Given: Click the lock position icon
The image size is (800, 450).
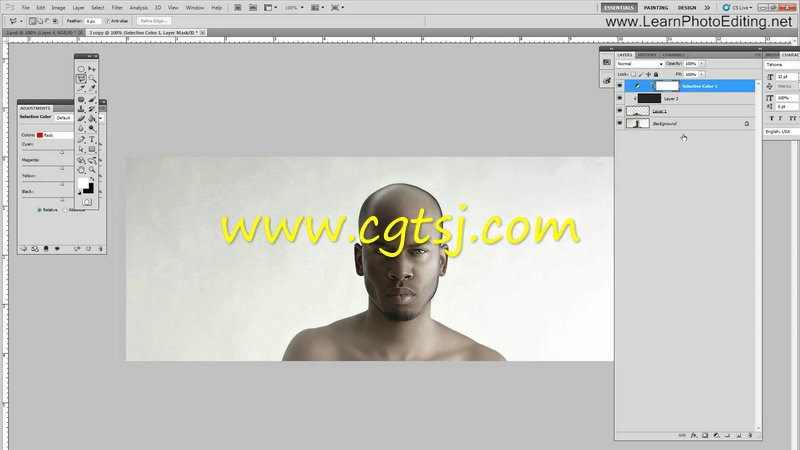Looking at the screenshot, I should 648,74.
